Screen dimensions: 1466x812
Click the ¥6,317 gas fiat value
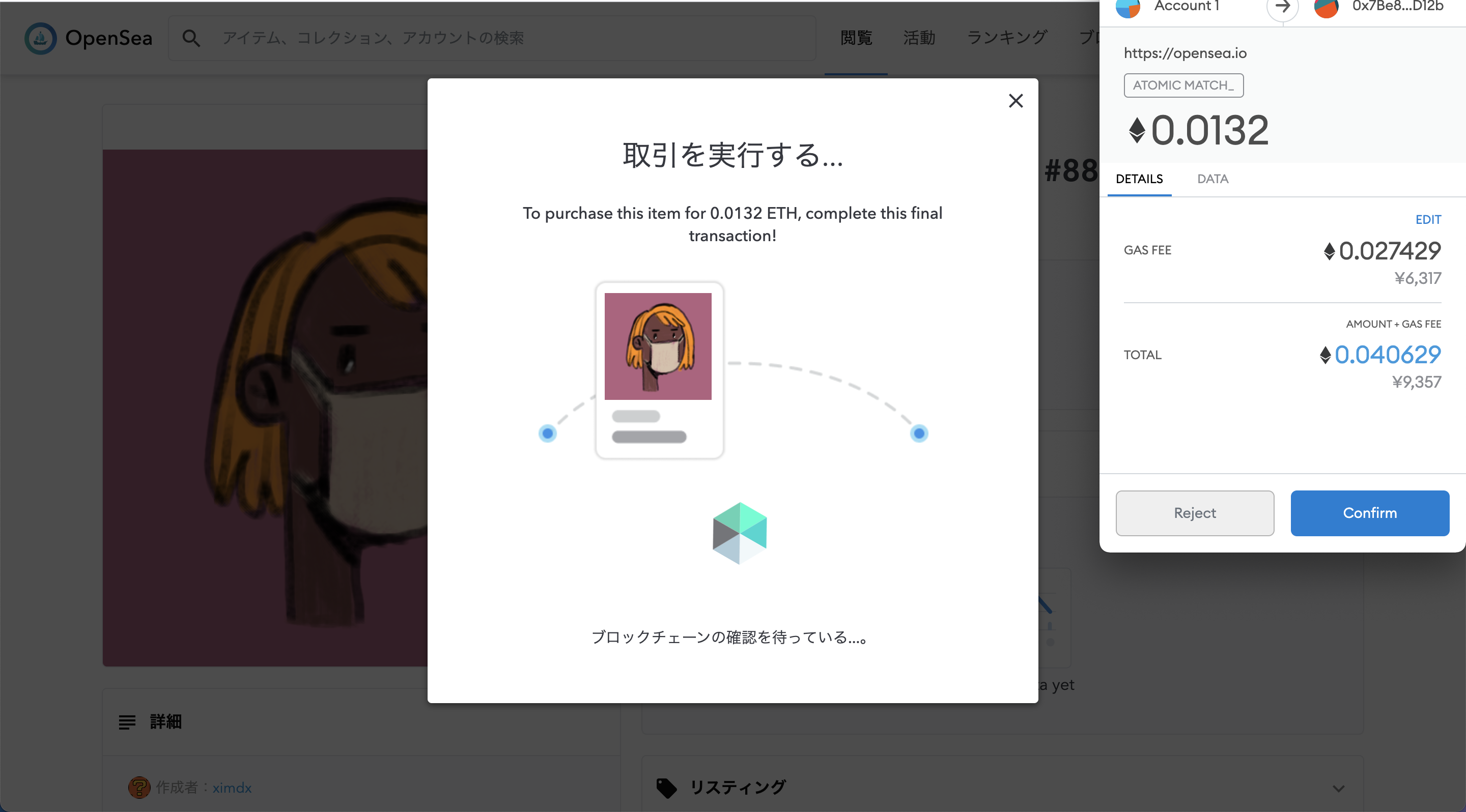click(x=1418, y=278)
